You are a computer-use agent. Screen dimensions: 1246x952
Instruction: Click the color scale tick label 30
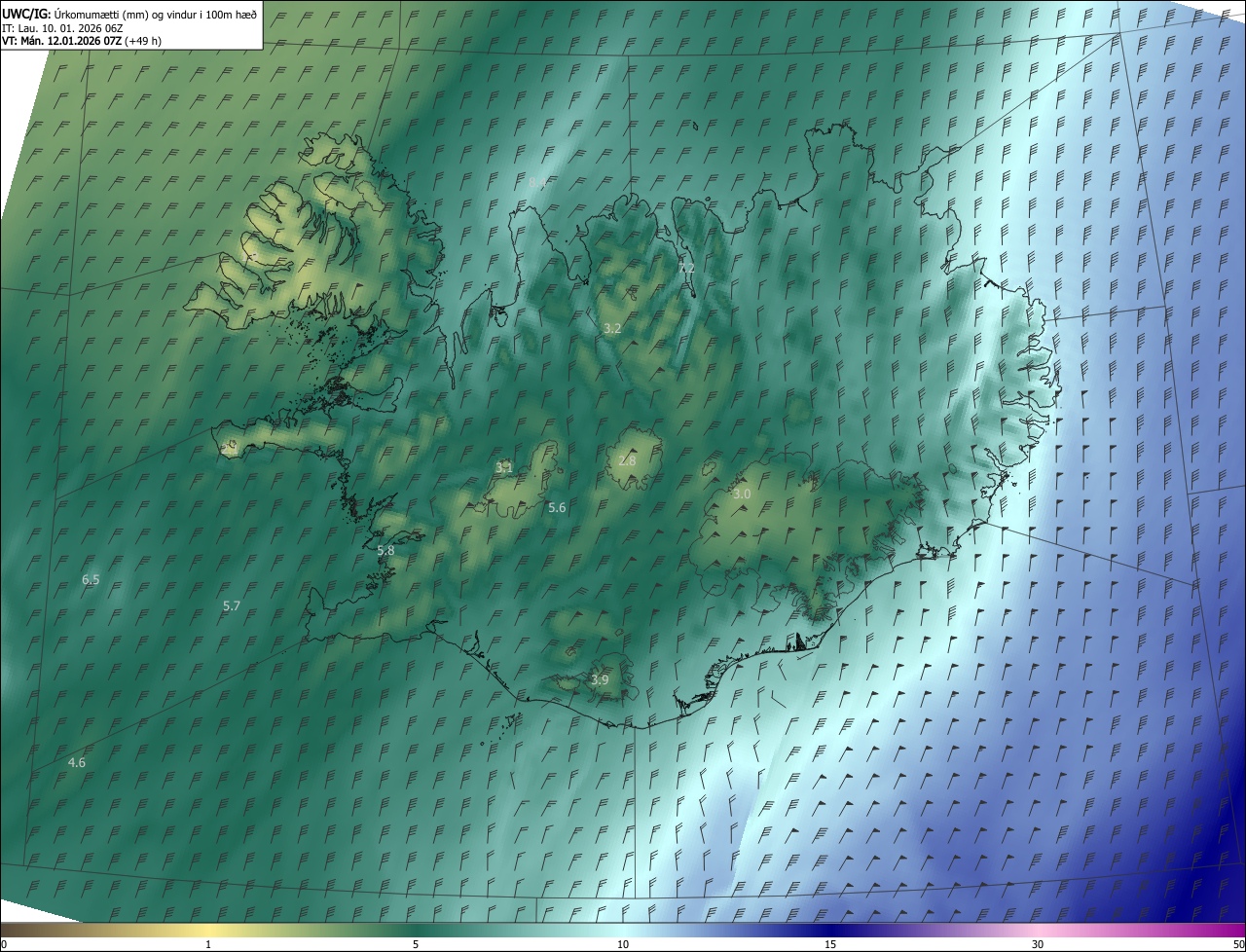(1038, 945)
